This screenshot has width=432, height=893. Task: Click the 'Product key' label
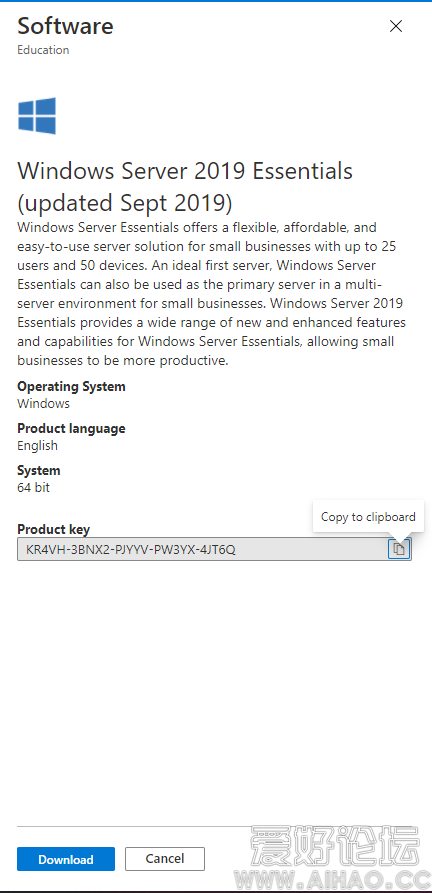(54, 530)
